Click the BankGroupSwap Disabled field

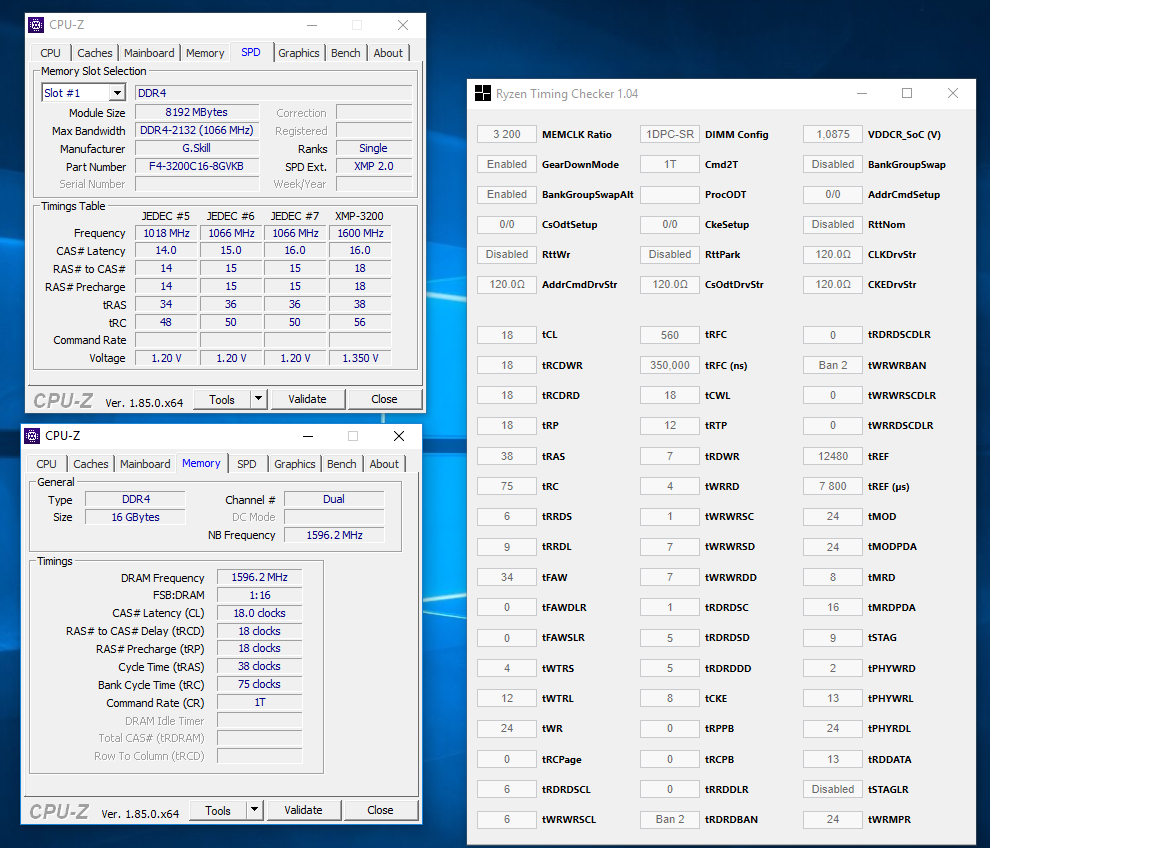833,164
